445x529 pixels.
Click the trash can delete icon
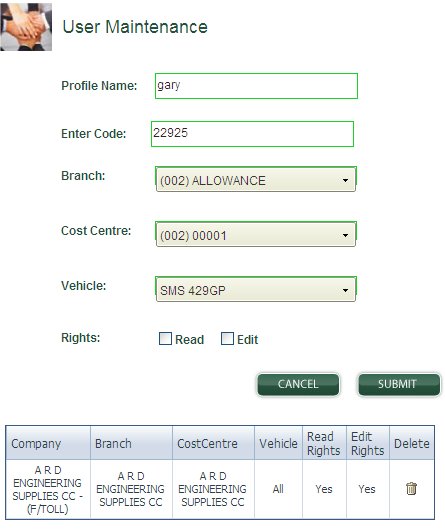pyautogui.click(x=411, y=488)
